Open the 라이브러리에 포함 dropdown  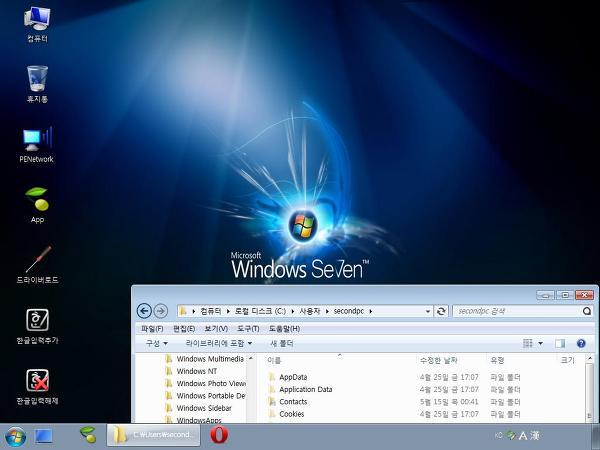[x=219, y=343]
